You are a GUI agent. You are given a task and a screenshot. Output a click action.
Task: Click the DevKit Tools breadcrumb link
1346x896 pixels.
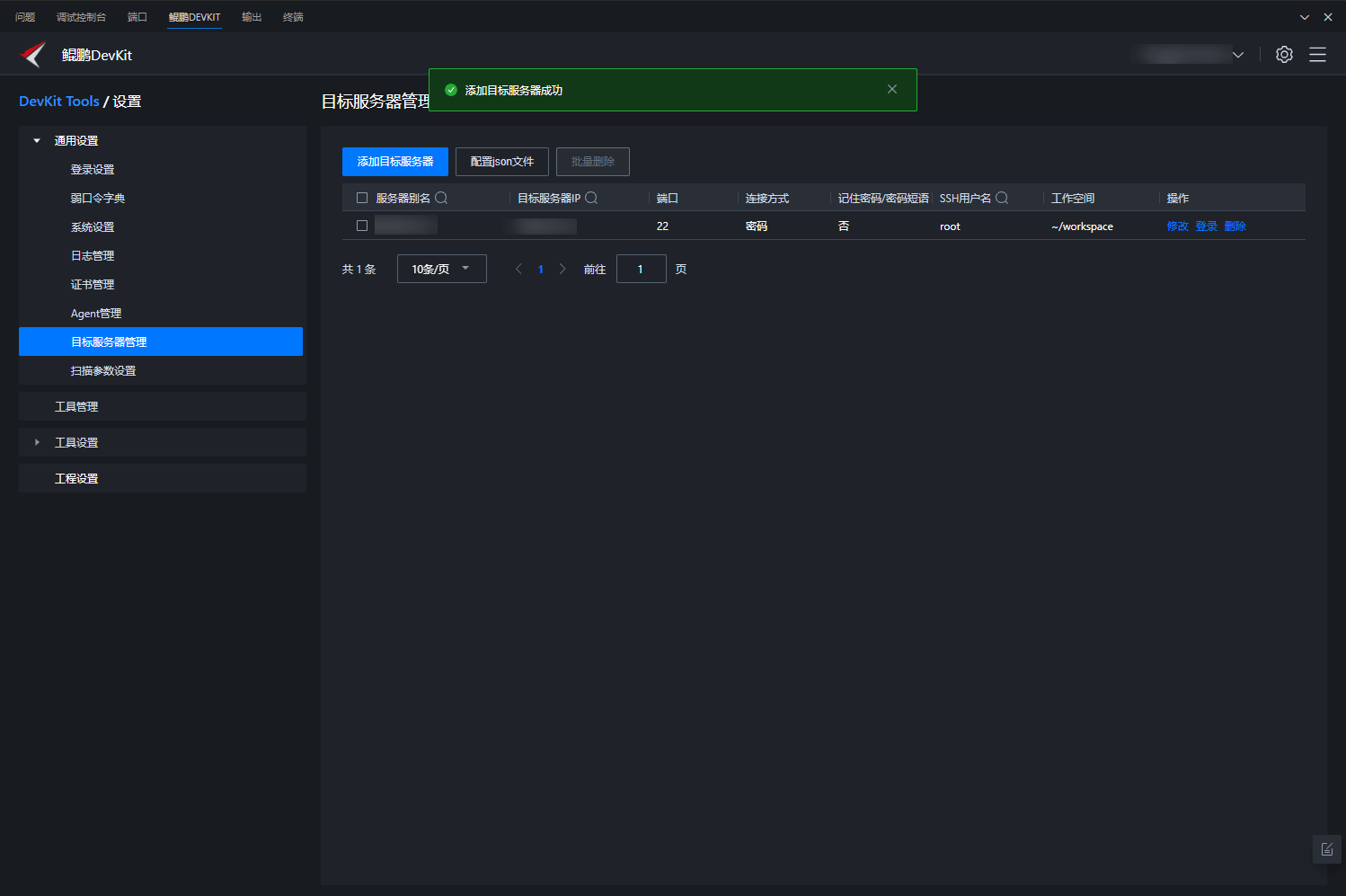tap(59, 102)
